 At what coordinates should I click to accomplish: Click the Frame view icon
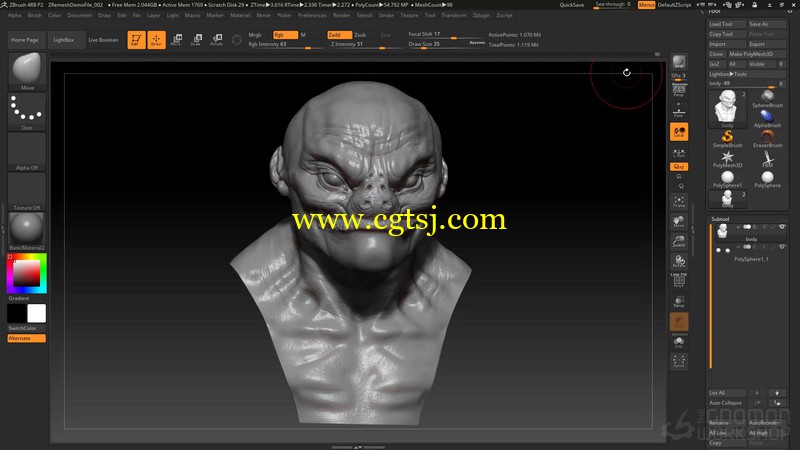(679, 202)
